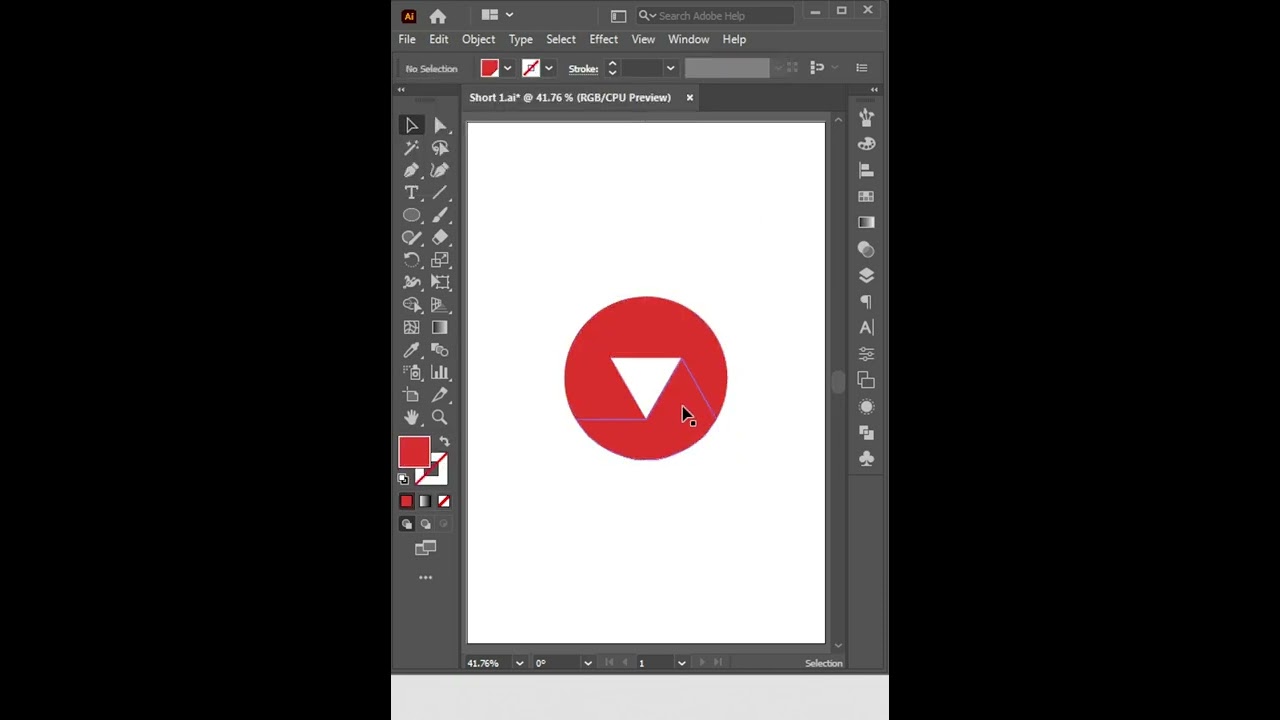Viewport: 1280px width, 720px height.
Task: Change screen mode button
Action: coord(425,548)
